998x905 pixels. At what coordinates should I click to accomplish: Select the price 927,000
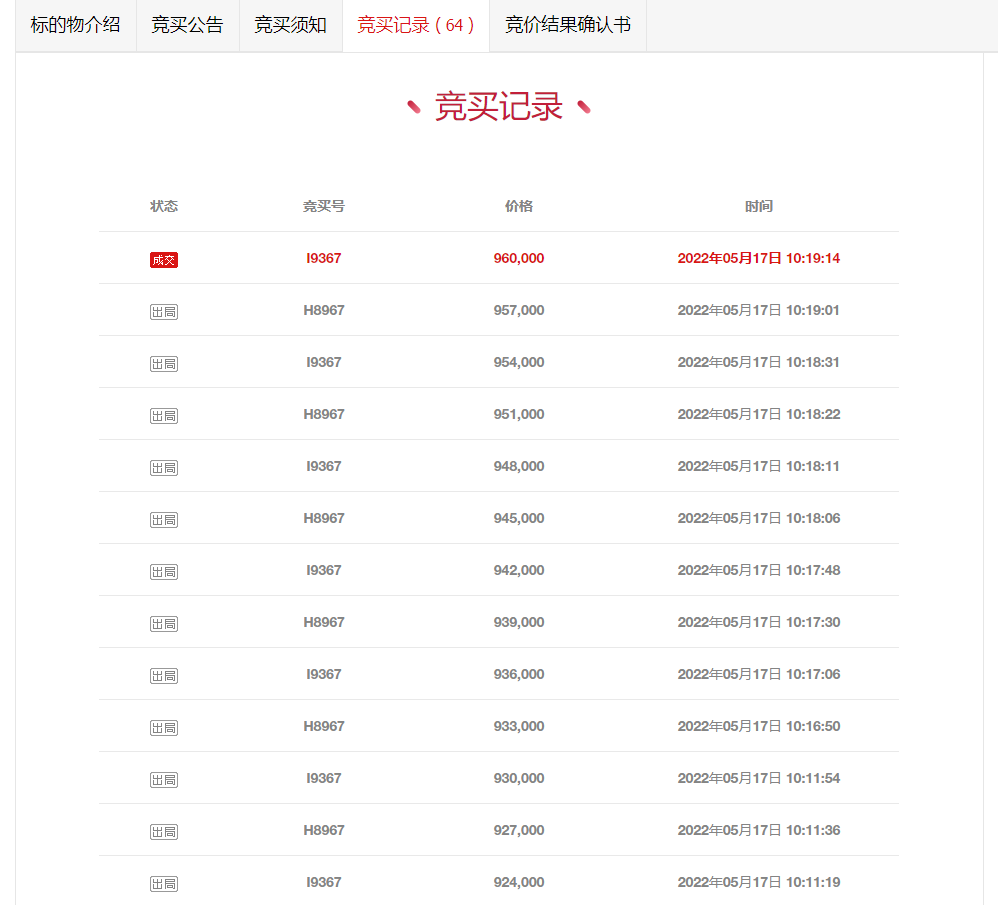[x=519, y=831]
